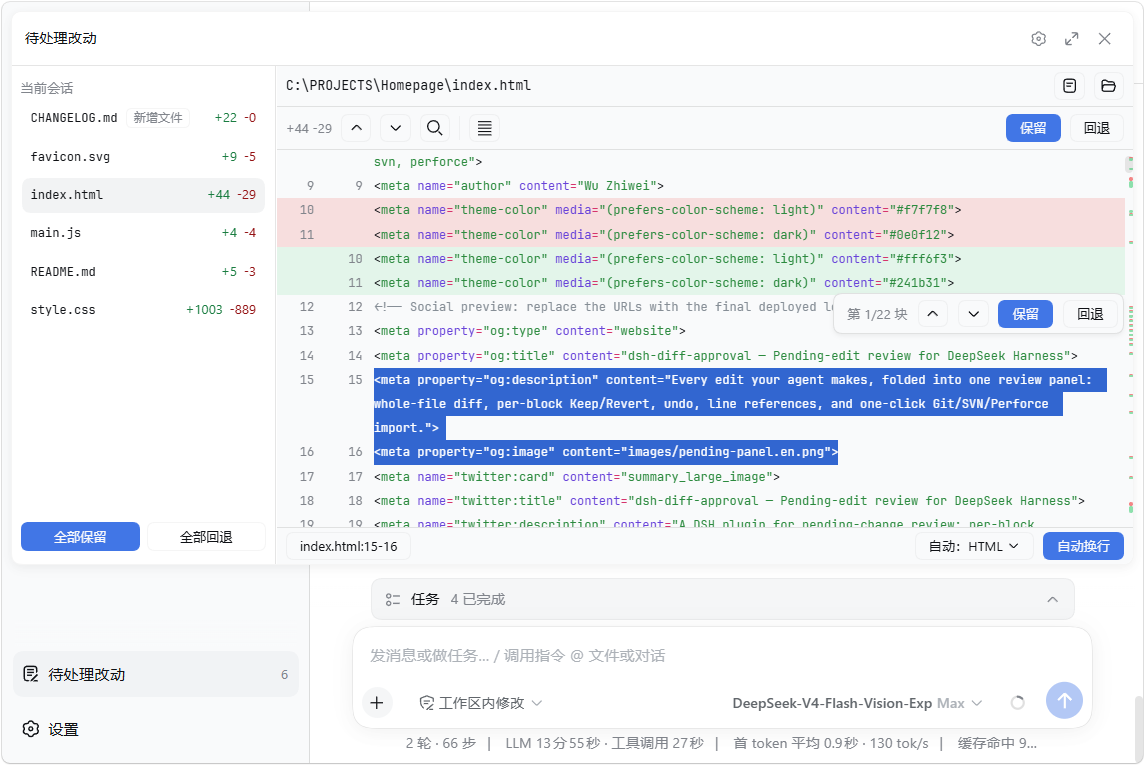Open pending-changes panel settings gear
Screen dimensions: 1145x765
(1038, 39)
